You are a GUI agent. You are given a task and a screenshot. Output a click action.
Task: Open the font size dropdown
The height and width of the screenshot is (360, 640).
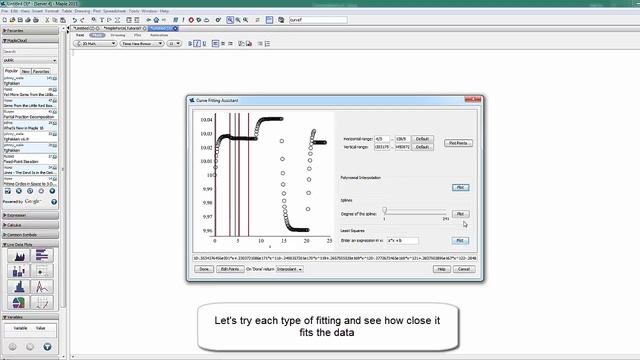pos(174,43)
